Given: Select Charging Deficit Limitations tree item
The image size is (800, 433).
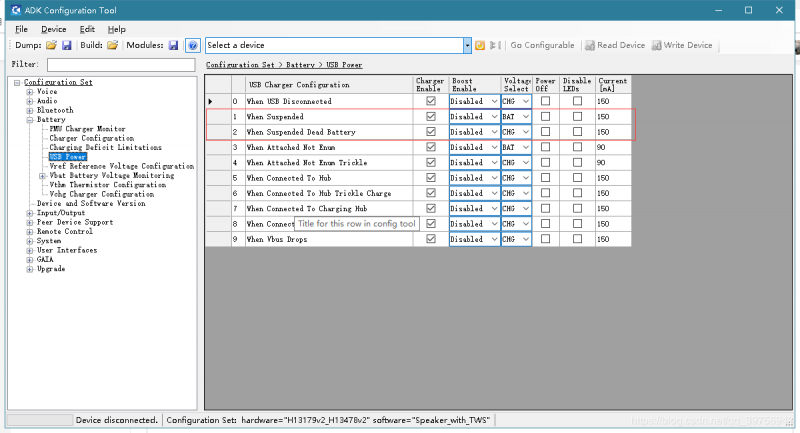Looking at the screenshot, I should click(106, 147).
